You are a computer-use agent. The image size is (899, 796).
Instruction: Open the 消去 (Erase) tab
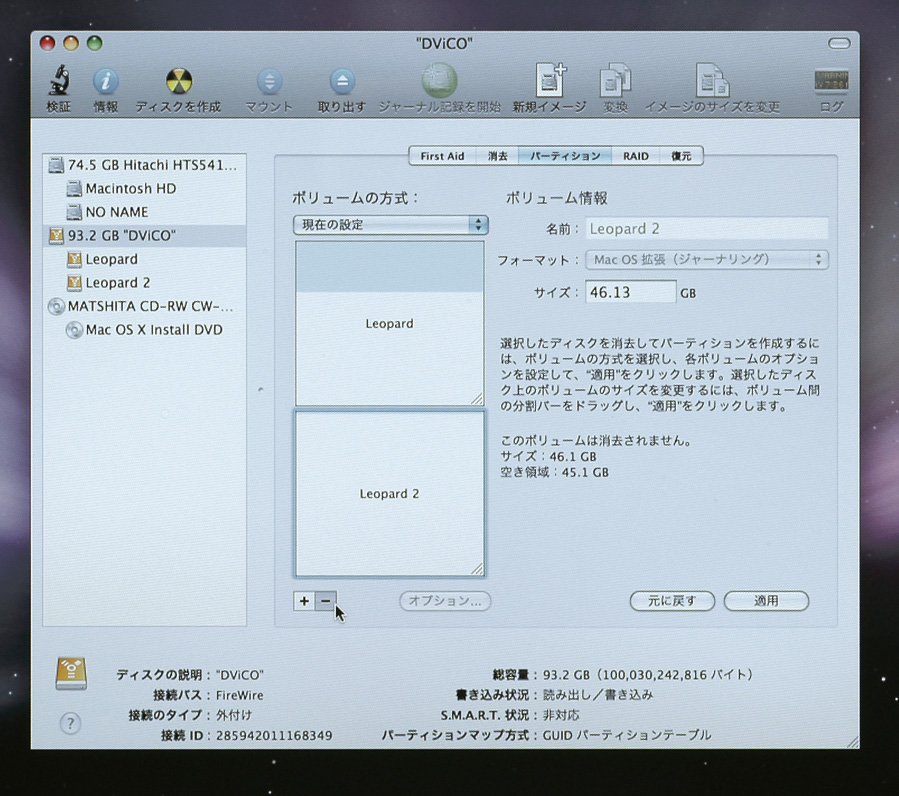click(497, 156)
